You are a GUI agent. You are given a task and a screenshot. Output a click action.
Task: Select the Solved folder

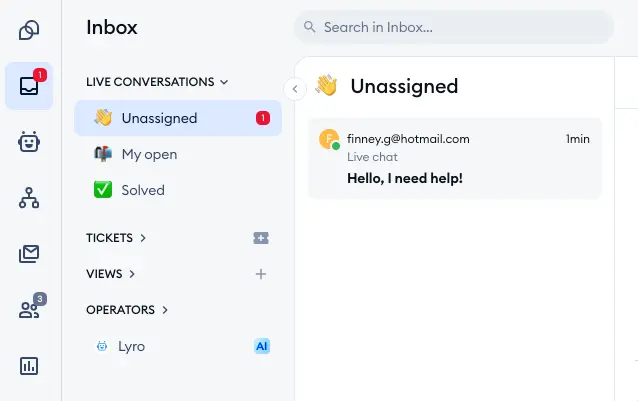[178, 190]
